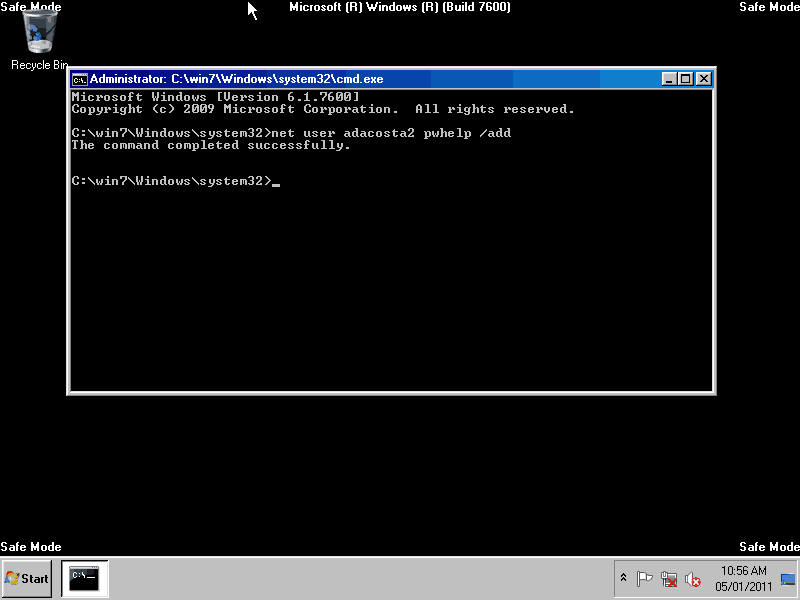Image resolution: width=800 pixels, height=600 pixels.
Task: Click the disconnected network tray icon
Action: click(x=669, y=579)
